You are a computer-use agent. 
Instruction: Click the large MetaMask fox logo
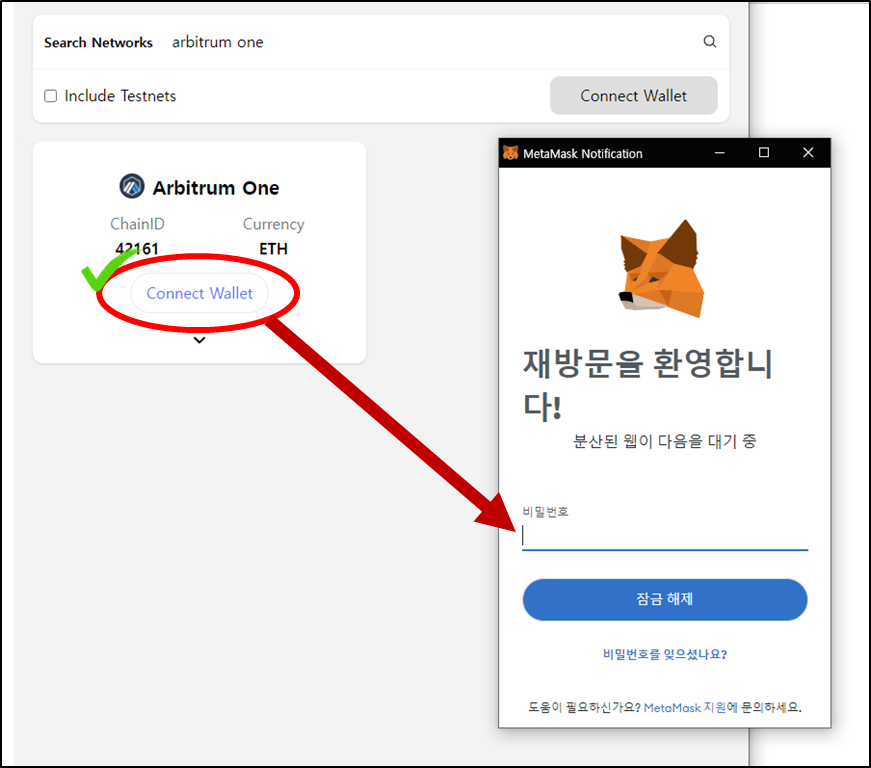click(662, 268)
